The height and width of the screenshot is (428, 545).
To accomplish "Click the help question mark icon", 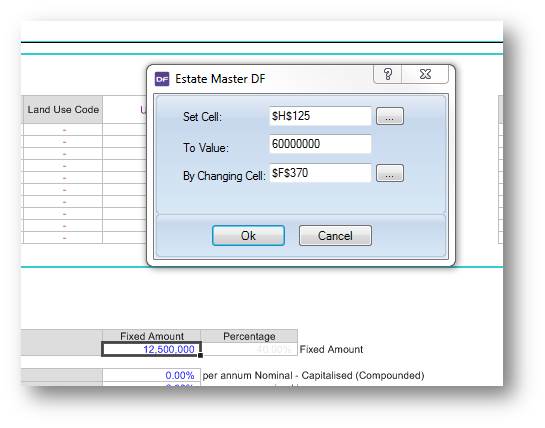I will pos(388,74).
